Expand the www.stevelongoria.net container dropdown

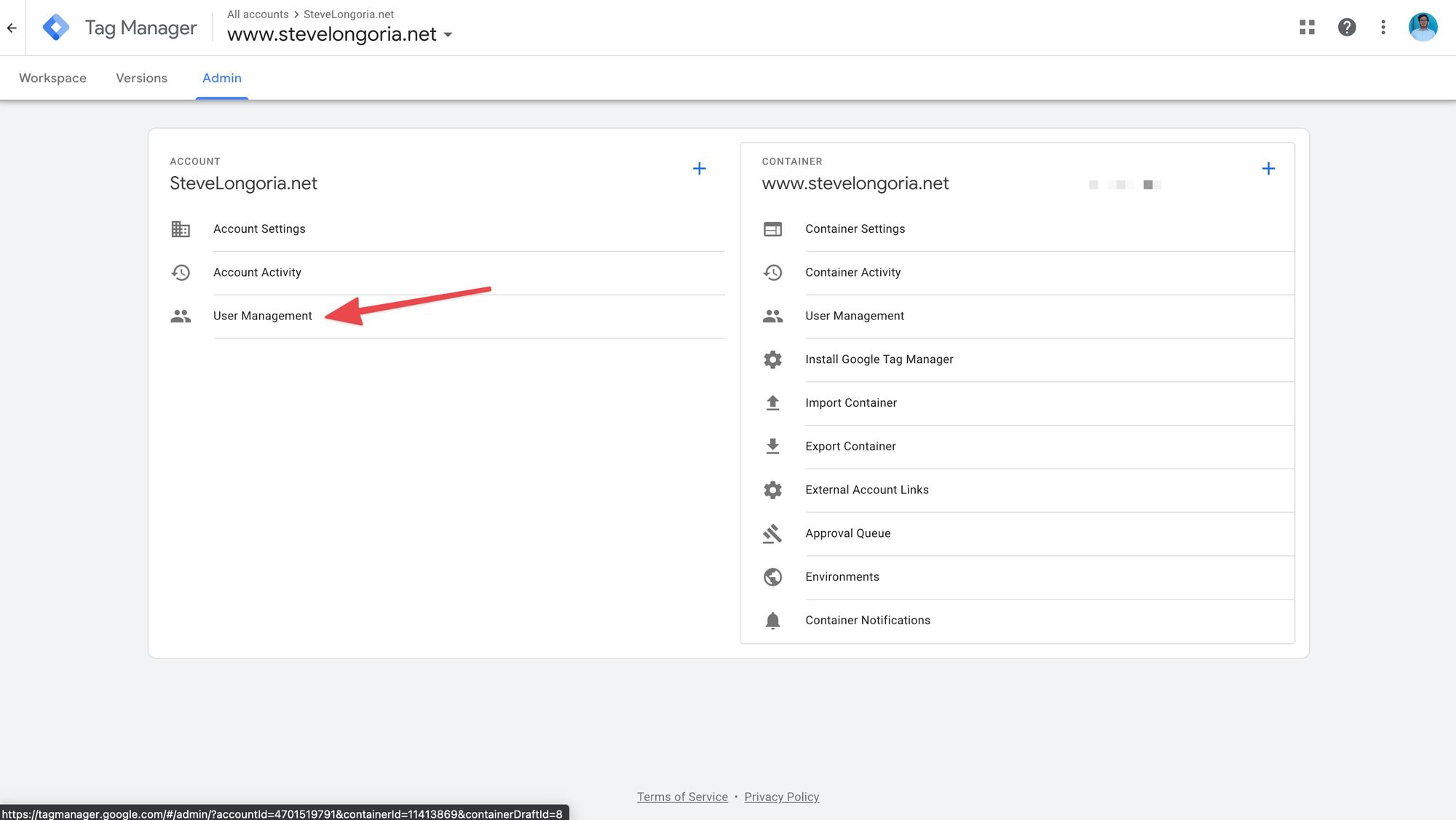click(x=448, y=35)
